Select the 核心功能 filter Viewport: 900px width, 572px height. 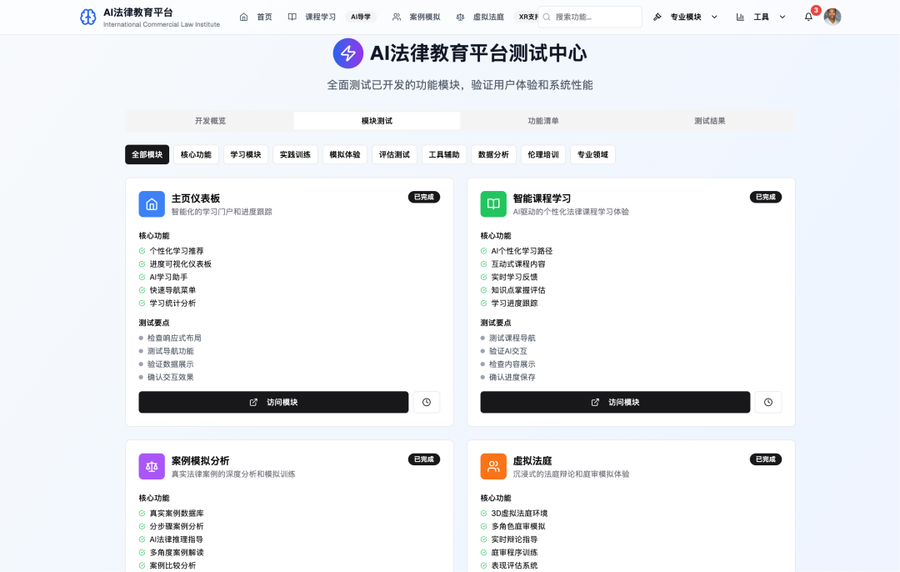click(196, 154)
